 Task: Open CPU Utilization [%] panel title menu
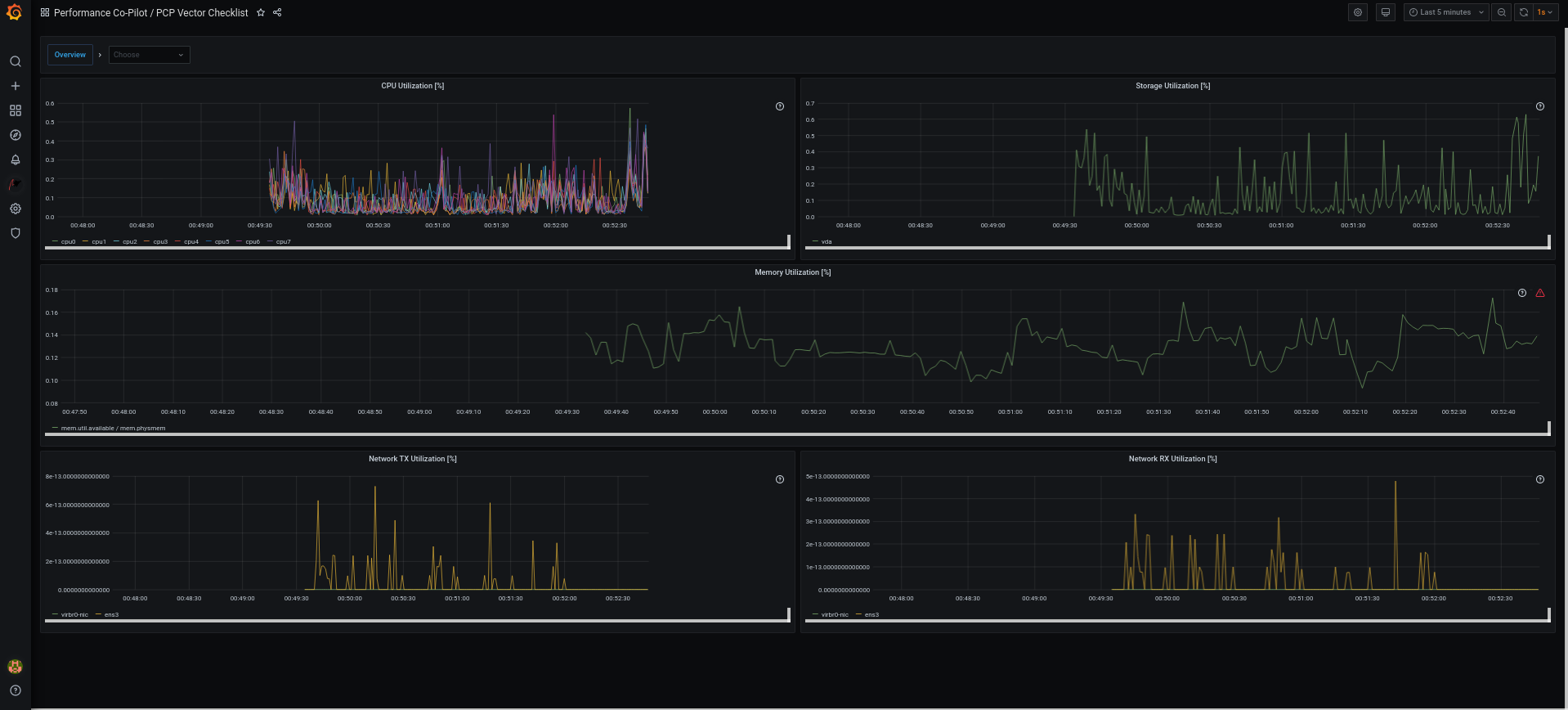(412, 86)
